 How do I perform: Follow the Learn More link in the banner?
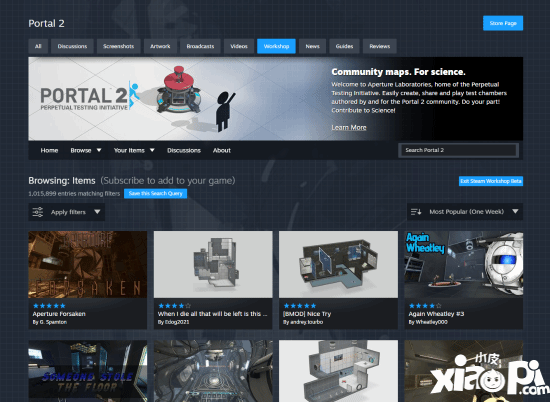point(349,127)
